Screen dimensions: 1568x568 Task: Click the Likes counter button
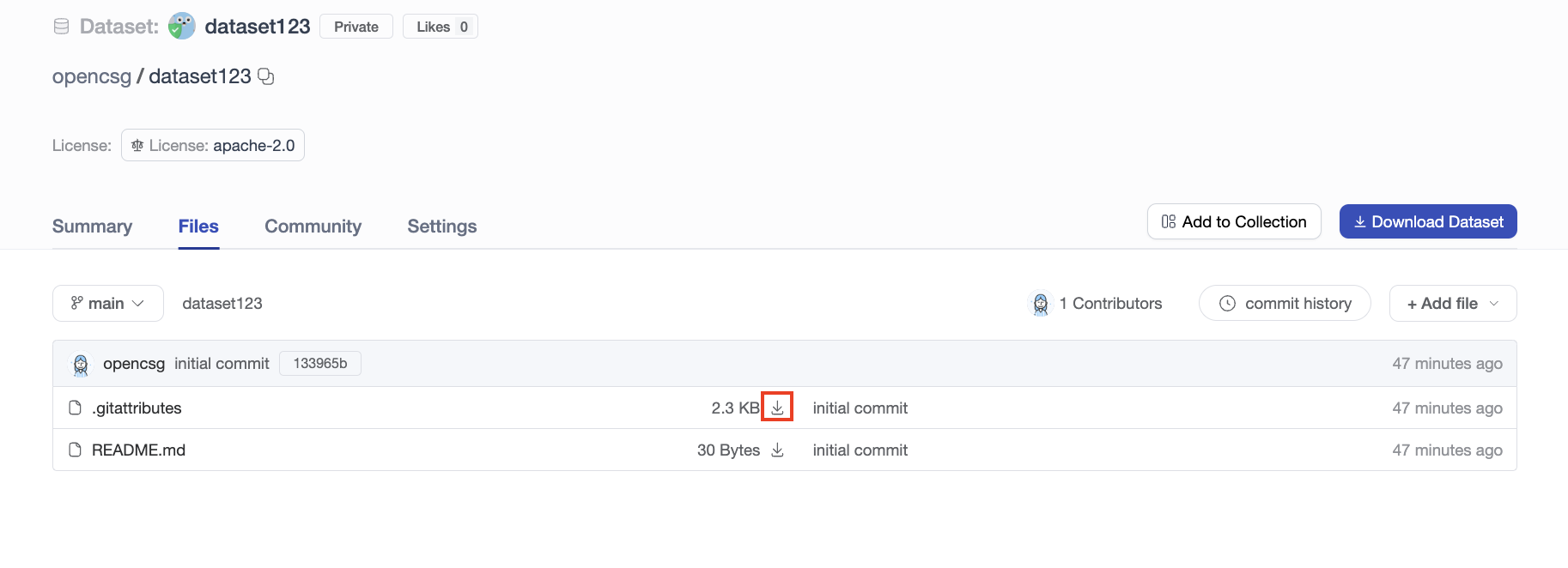(x=441, y=27)
